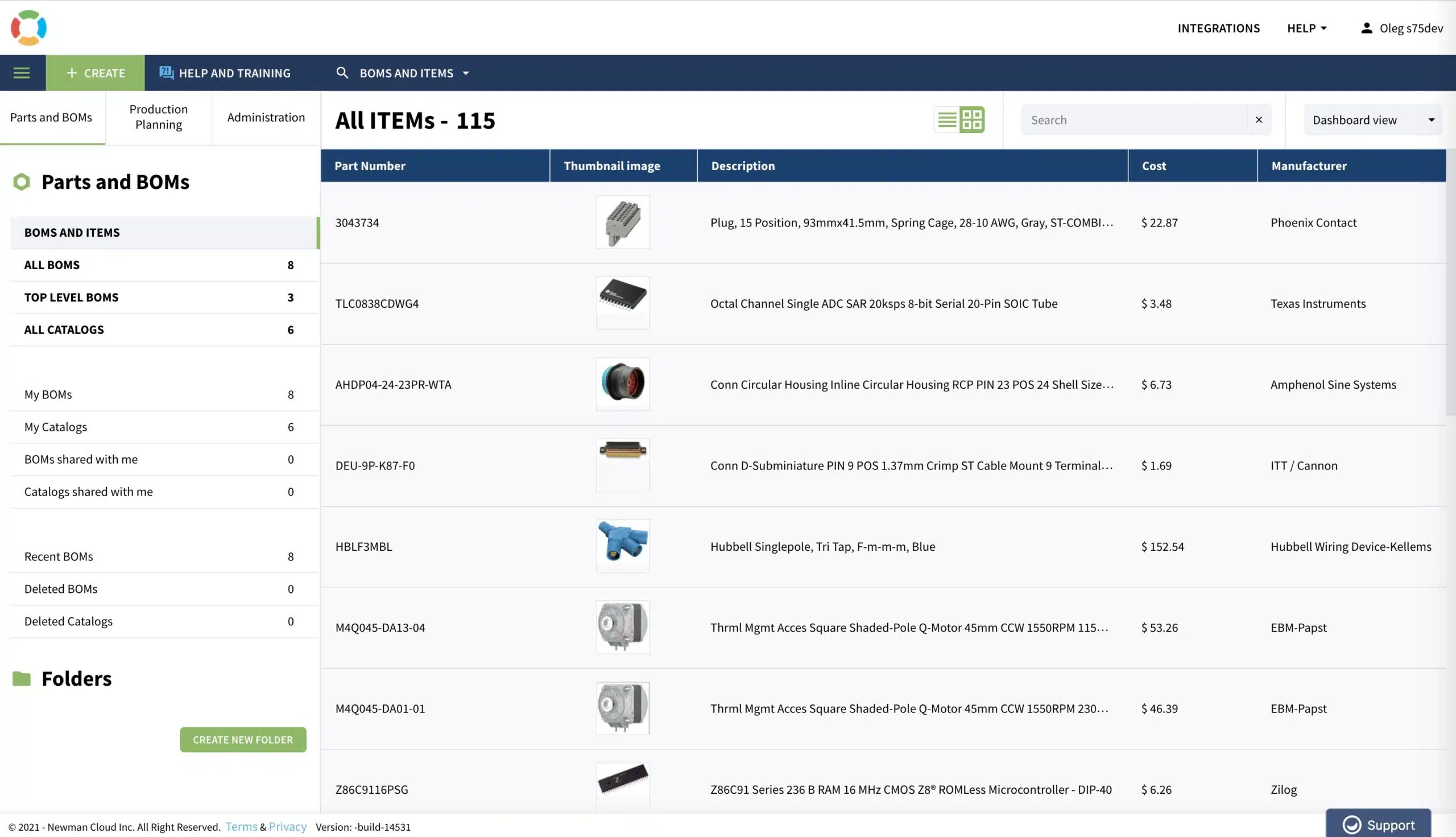
Task: Click the Hubbell Singlepole Tri Tap description
Action: [x=823, y=547]
